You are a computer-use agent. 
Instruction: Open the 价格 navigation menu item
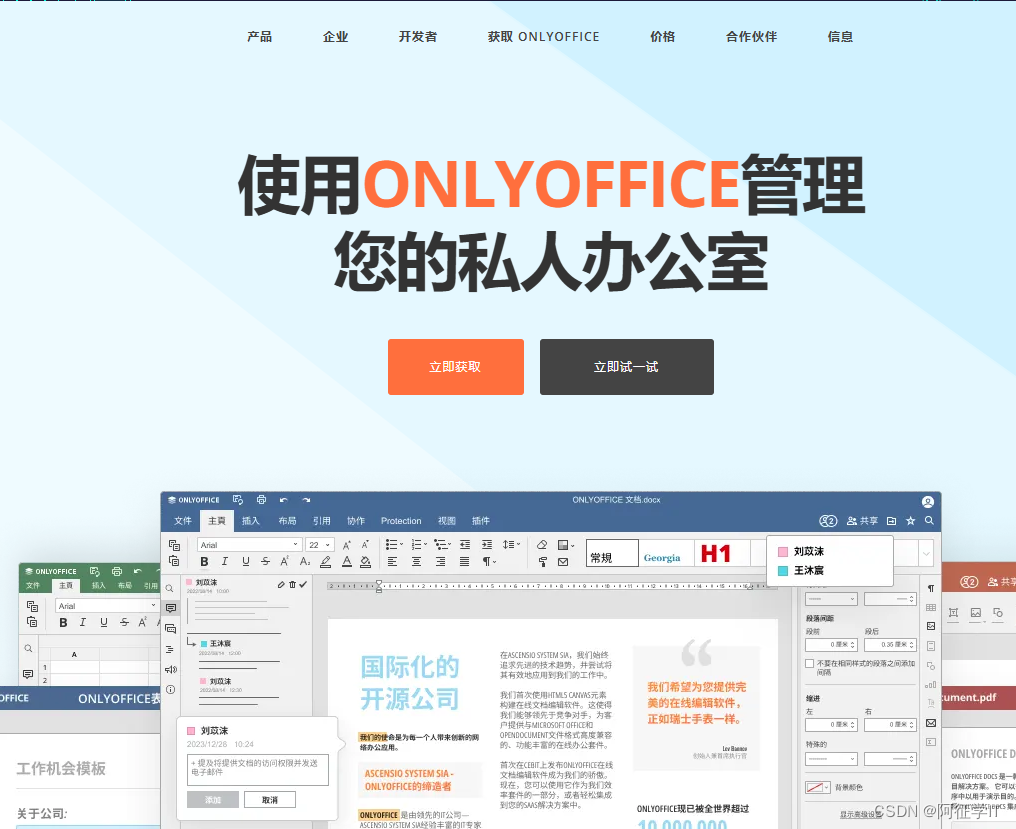pos(662,36)
